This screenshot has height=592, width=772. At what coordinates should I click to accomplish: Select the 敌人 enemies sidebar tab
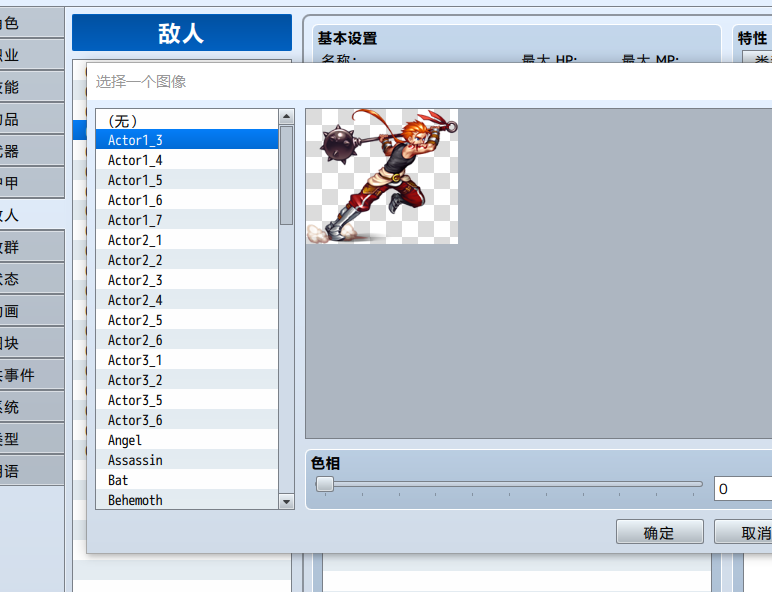click(x=32, y=215)
